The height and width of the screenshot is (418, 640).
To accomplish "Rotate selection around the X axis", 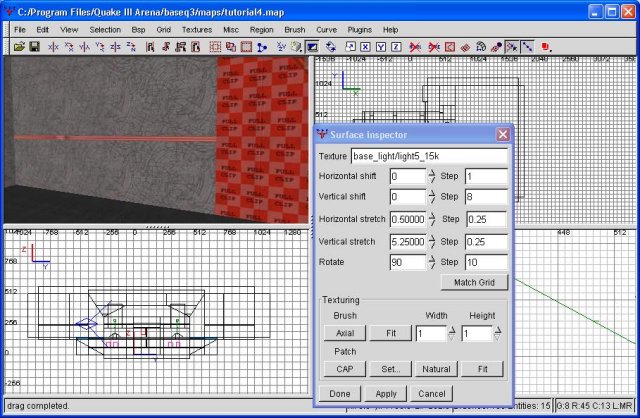I will [x=69, y=47].
